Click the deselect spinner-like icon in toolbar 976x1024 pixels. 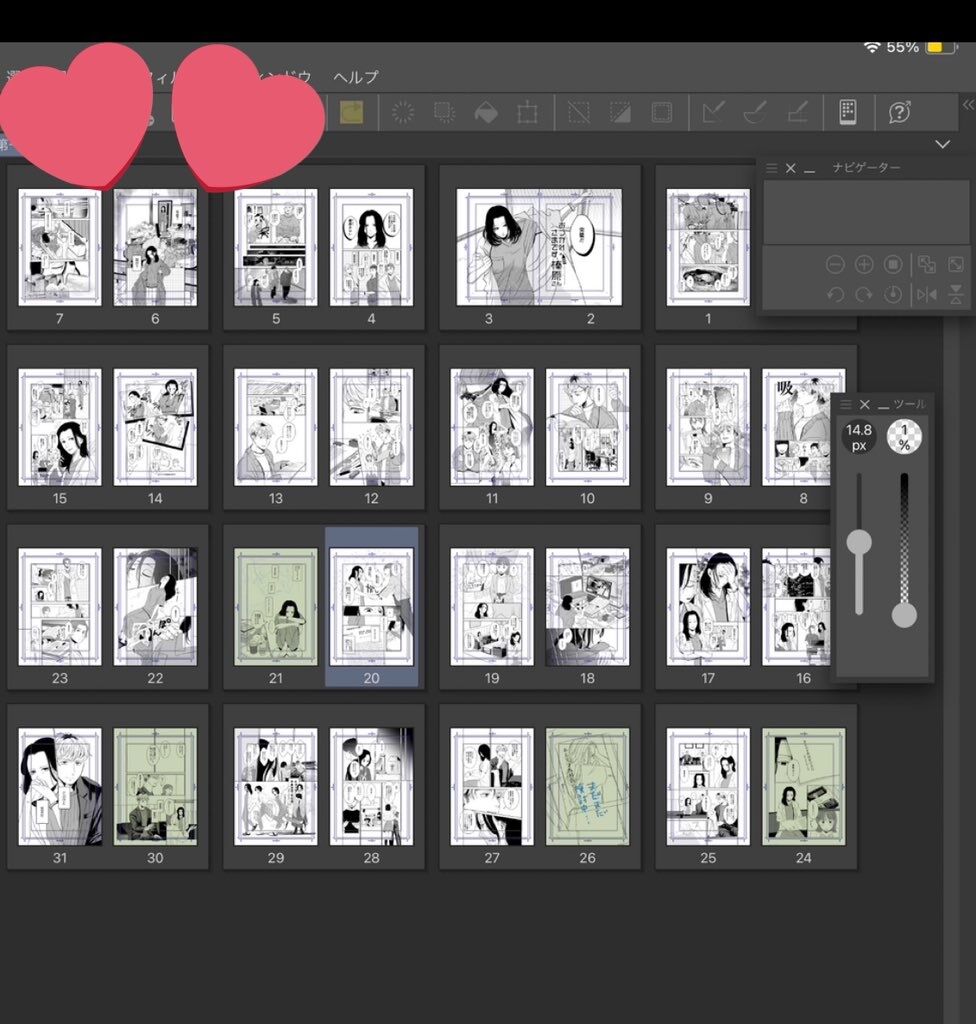click(403, 112)
